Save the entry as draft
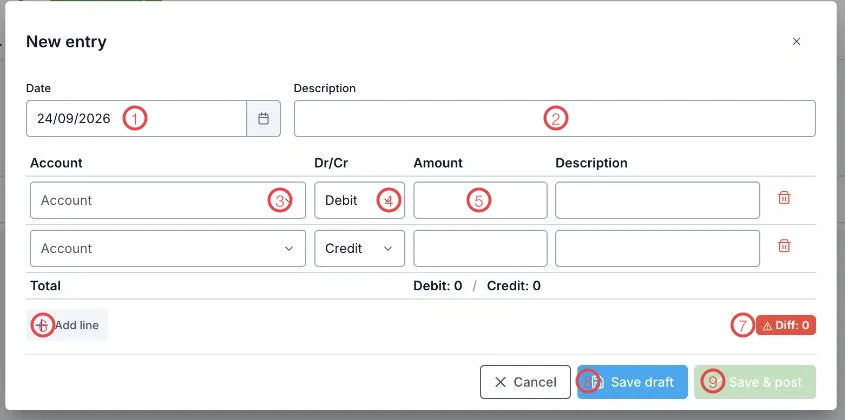The height and width of the screenshot is (420, 845). pyautogui.click(x=632, y=382)
